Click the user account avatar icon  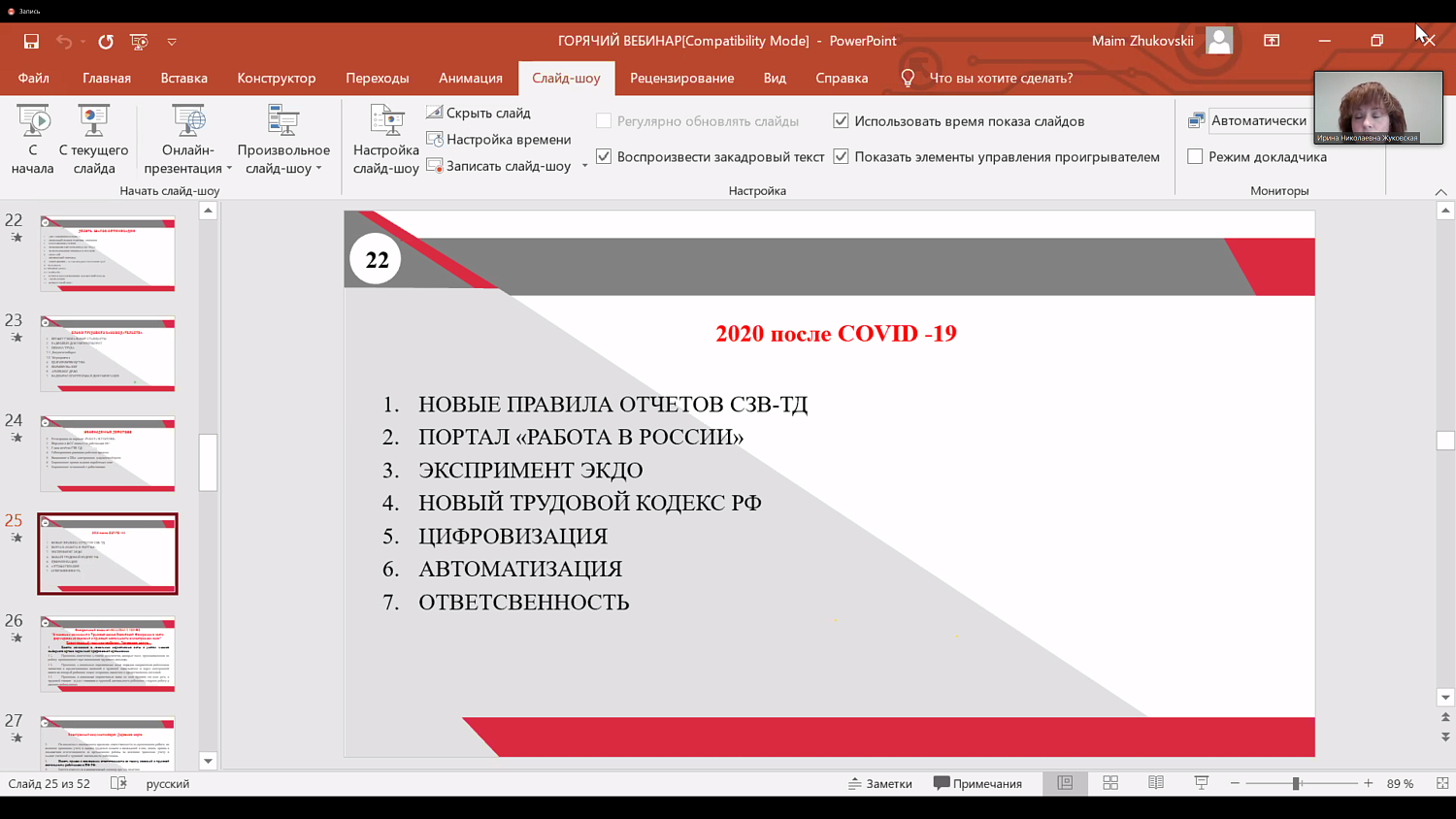[1219, 41]
